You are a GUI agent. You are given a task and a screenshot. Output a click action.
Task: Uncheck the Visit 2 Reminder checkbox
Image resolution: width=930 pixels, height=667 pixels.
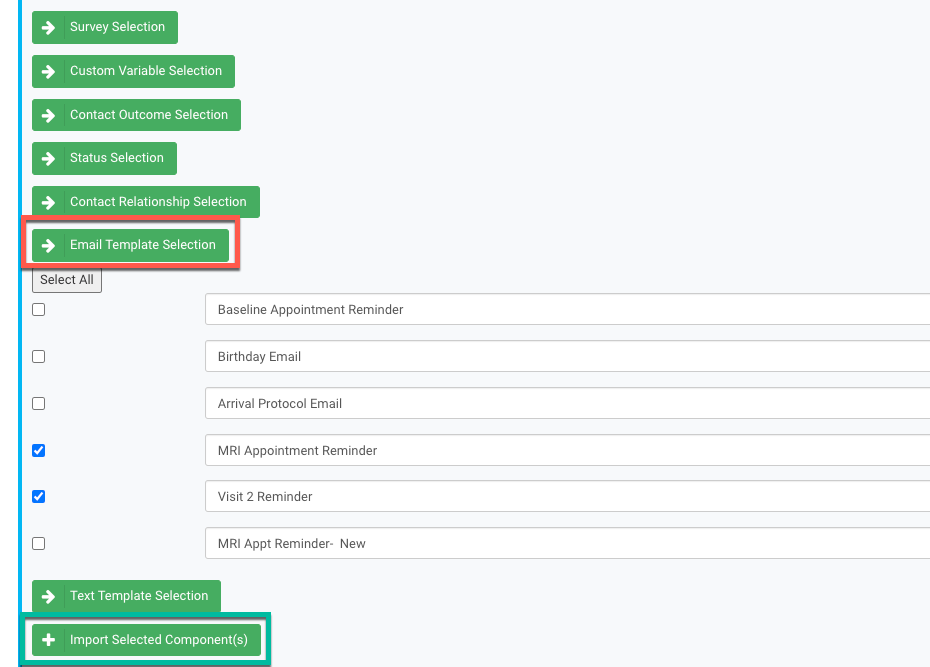[x=39, y=496]
